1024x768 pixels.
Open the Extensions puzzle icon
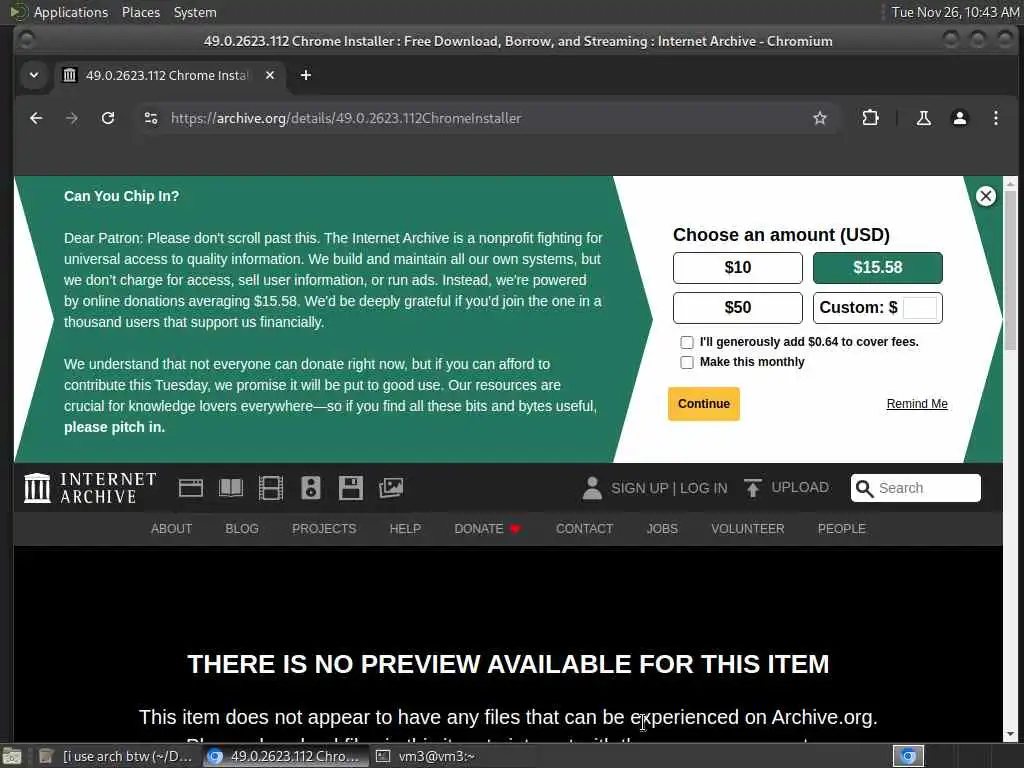pos(870,118)
